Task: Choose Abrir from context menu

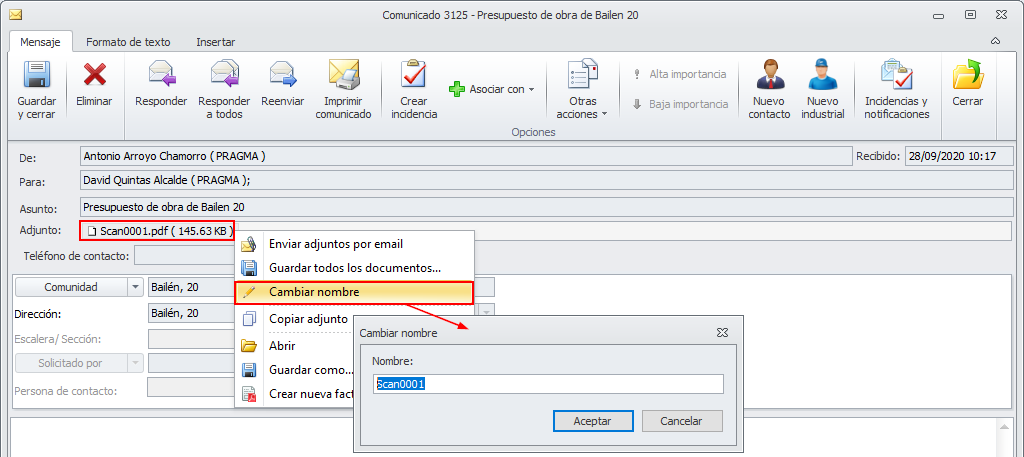Action: tap(294, 346)
